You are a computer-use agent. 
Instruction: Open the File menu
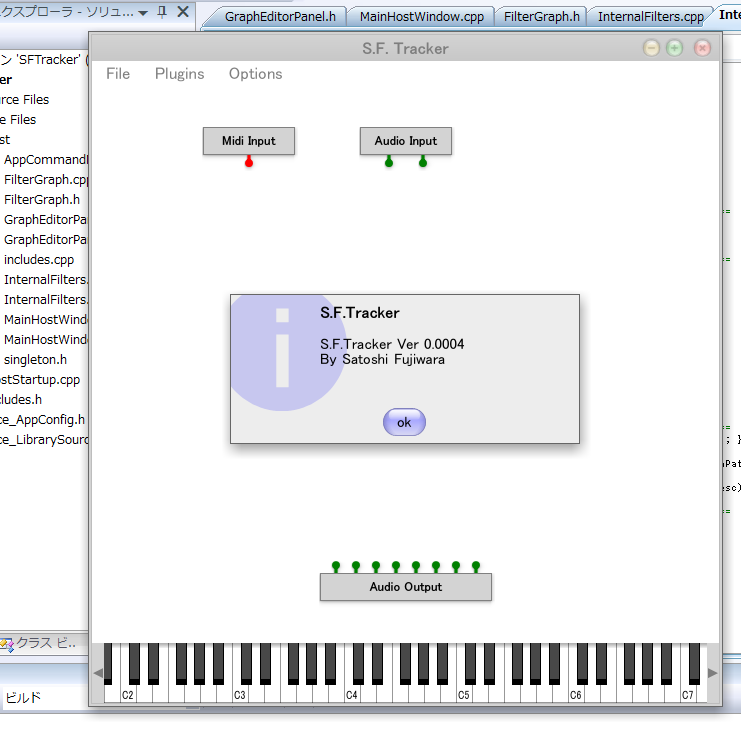(118, 74)
